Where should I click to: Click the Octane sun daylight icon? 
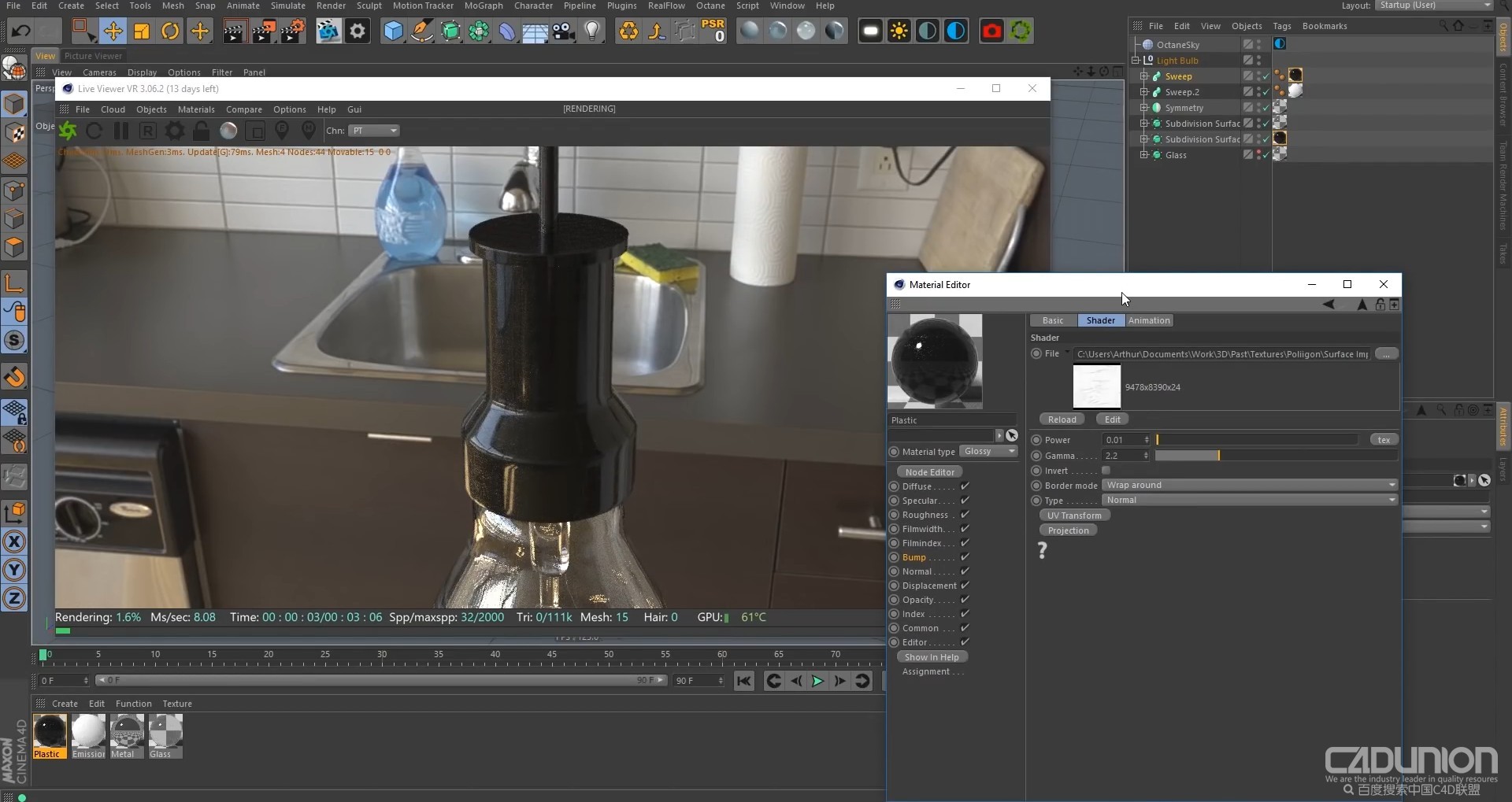[899, 31]
